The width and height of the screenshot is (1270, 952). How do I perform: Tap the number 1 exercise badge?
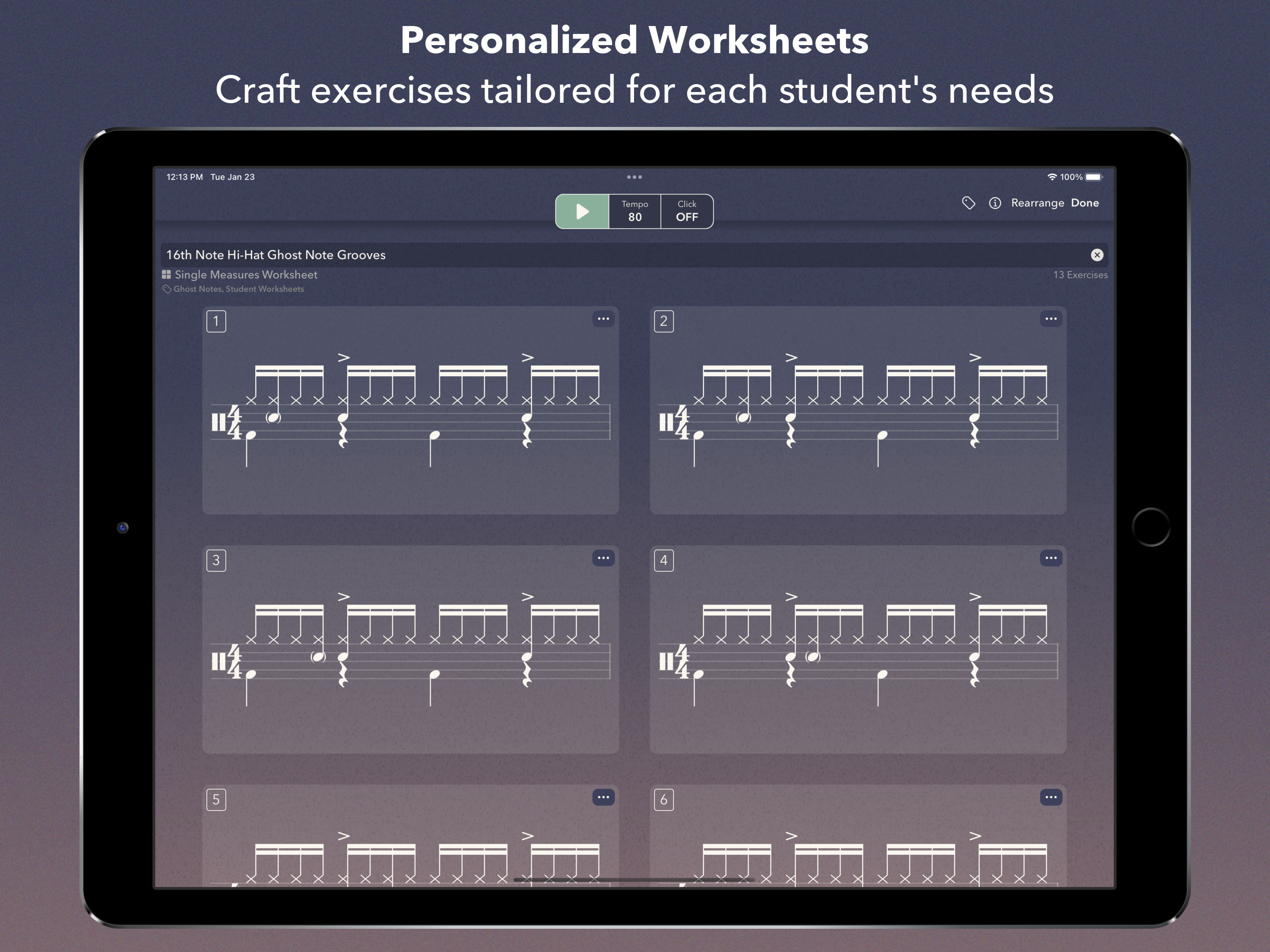(x=216, y=321)
